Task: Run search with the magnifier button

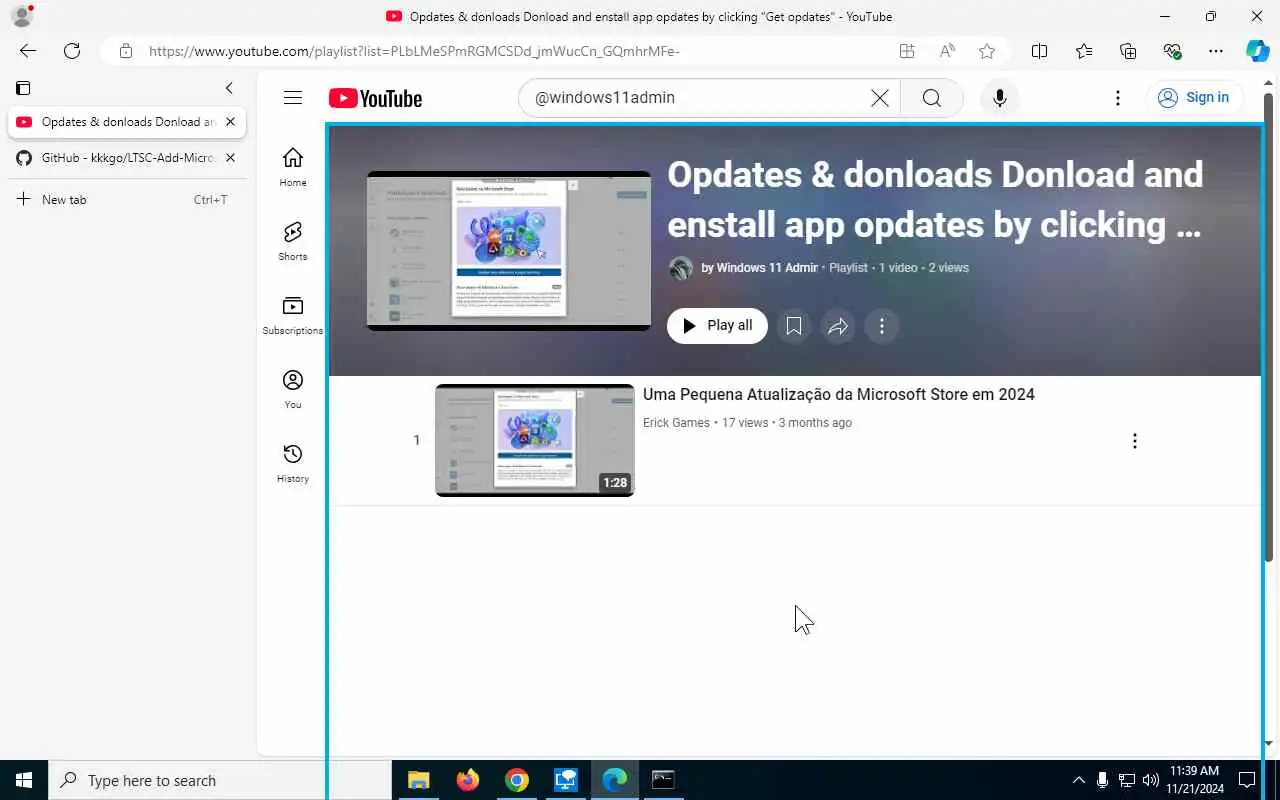Action: click(x=931, y=97)
